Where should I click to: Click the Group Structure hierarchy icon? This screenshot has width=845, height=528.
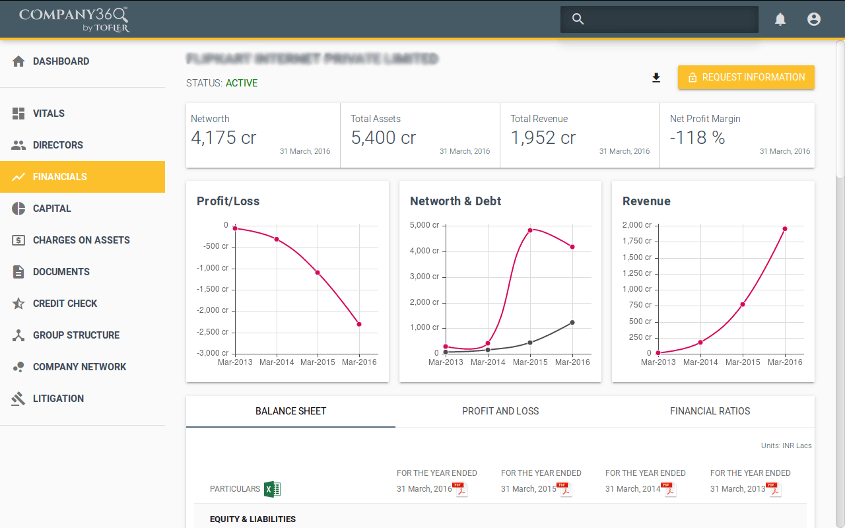pos(18,335)
